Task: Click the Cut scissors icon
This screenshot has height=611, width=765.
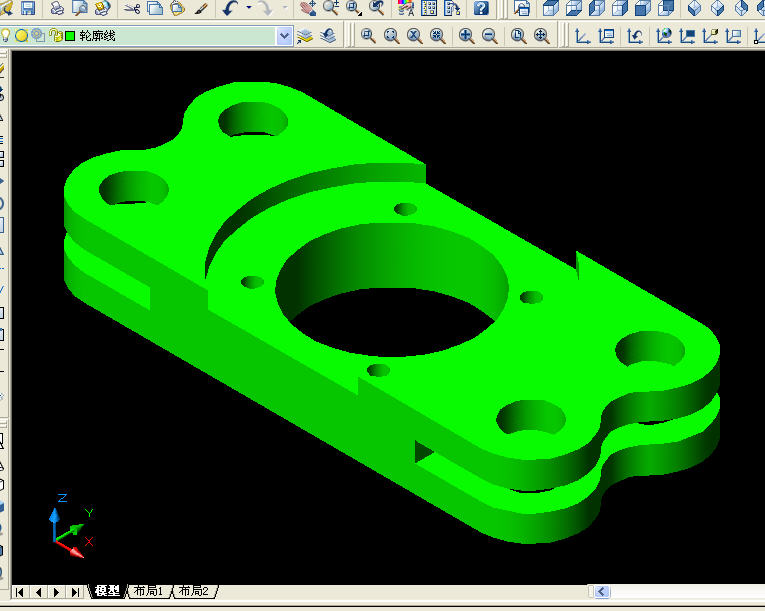Action: point(132,8)
